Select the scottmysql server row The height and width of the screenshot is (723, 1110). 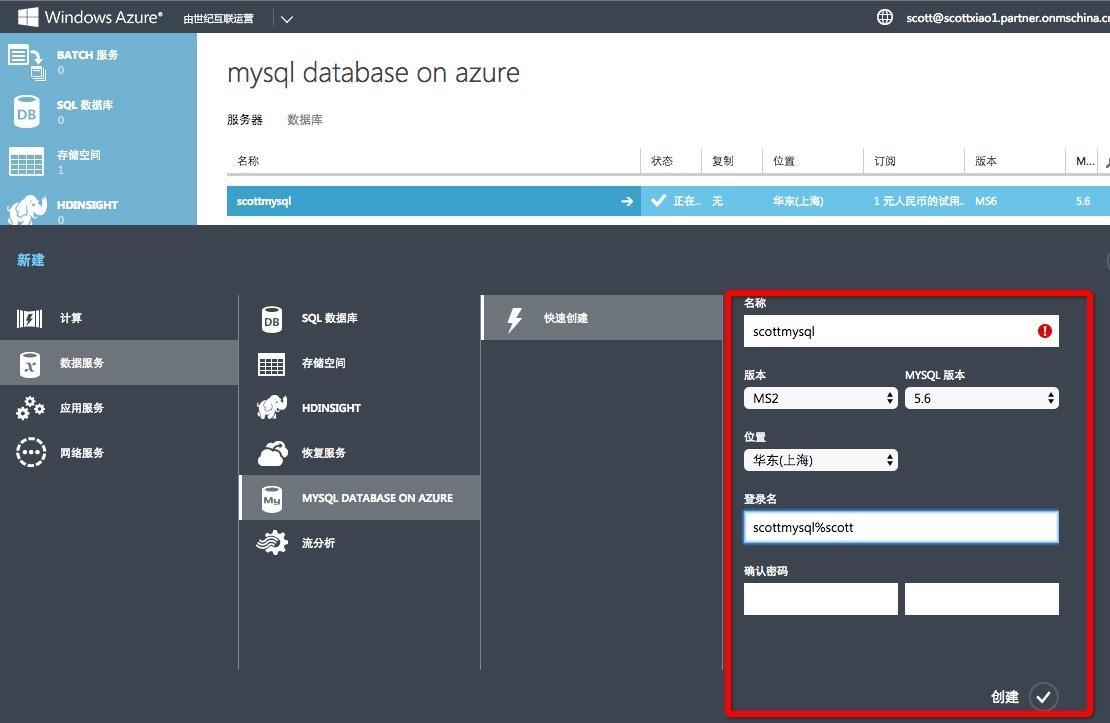[x=668, y=201]
